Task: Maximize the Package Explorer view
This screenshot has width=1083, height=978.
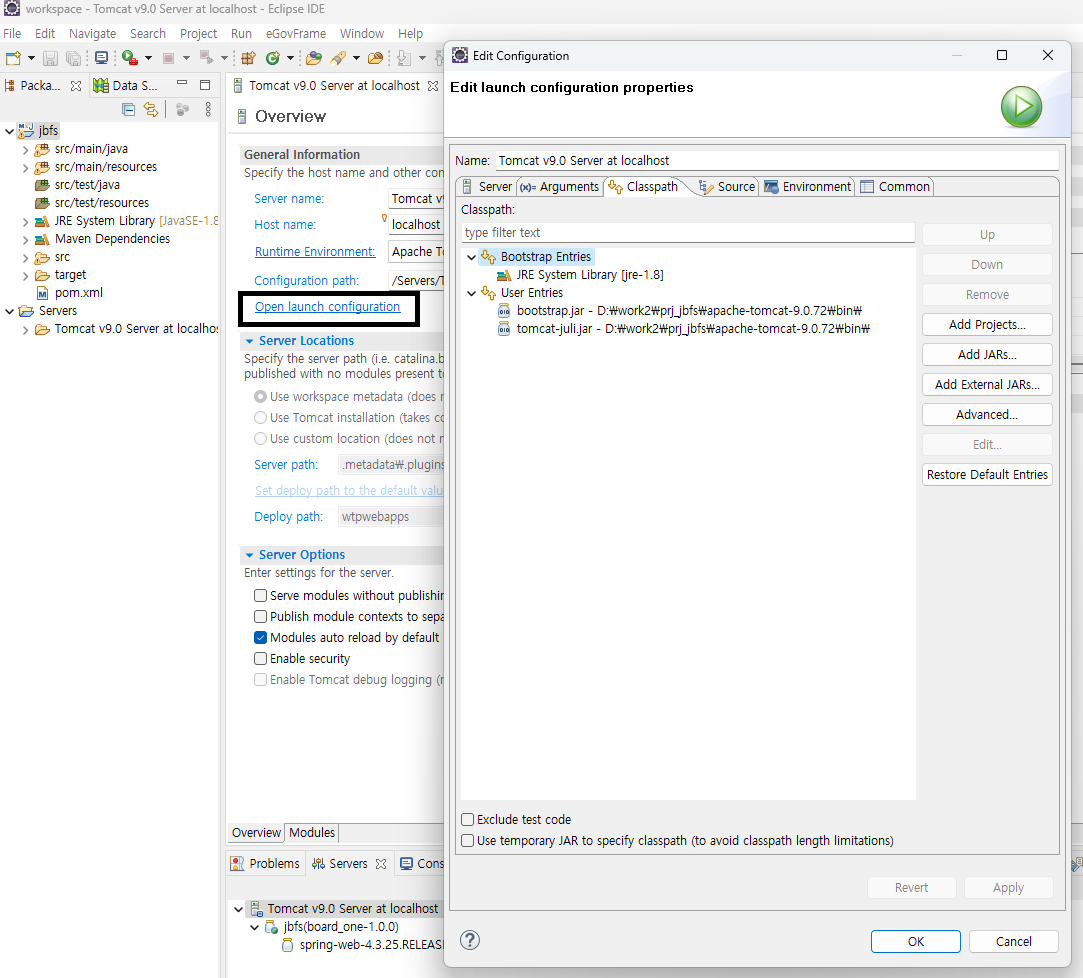Action: 204,85
